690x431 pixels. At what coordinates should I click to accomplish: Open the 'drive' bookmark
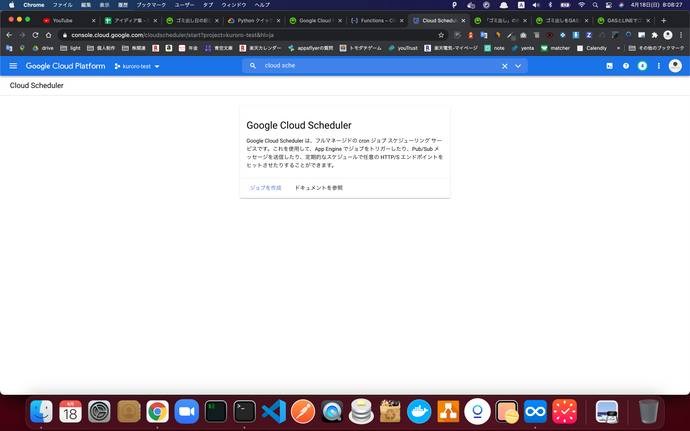point(43,48)
